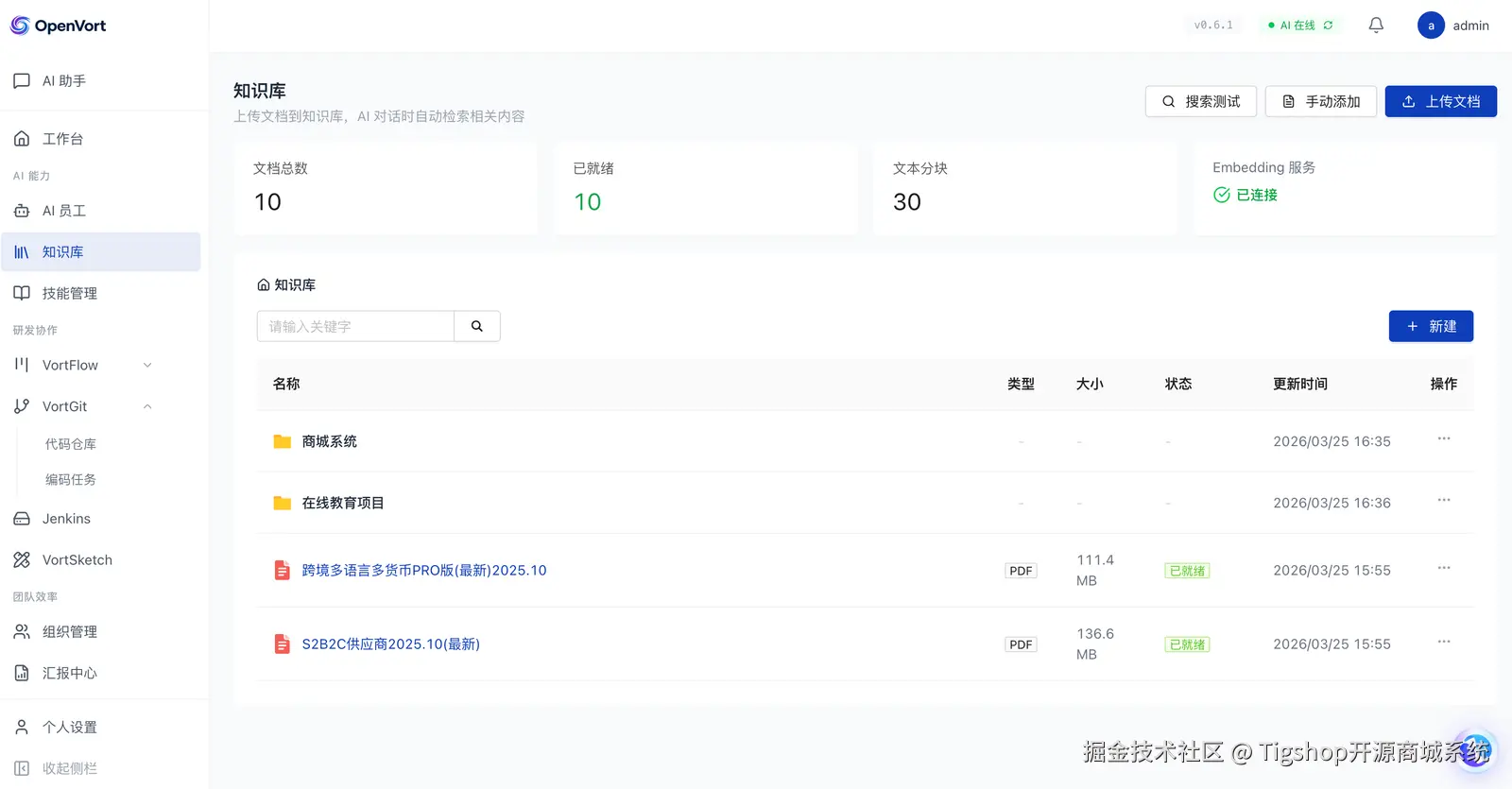
Task: Collapse the VortGit menu chevron
Action: (147, 406)
